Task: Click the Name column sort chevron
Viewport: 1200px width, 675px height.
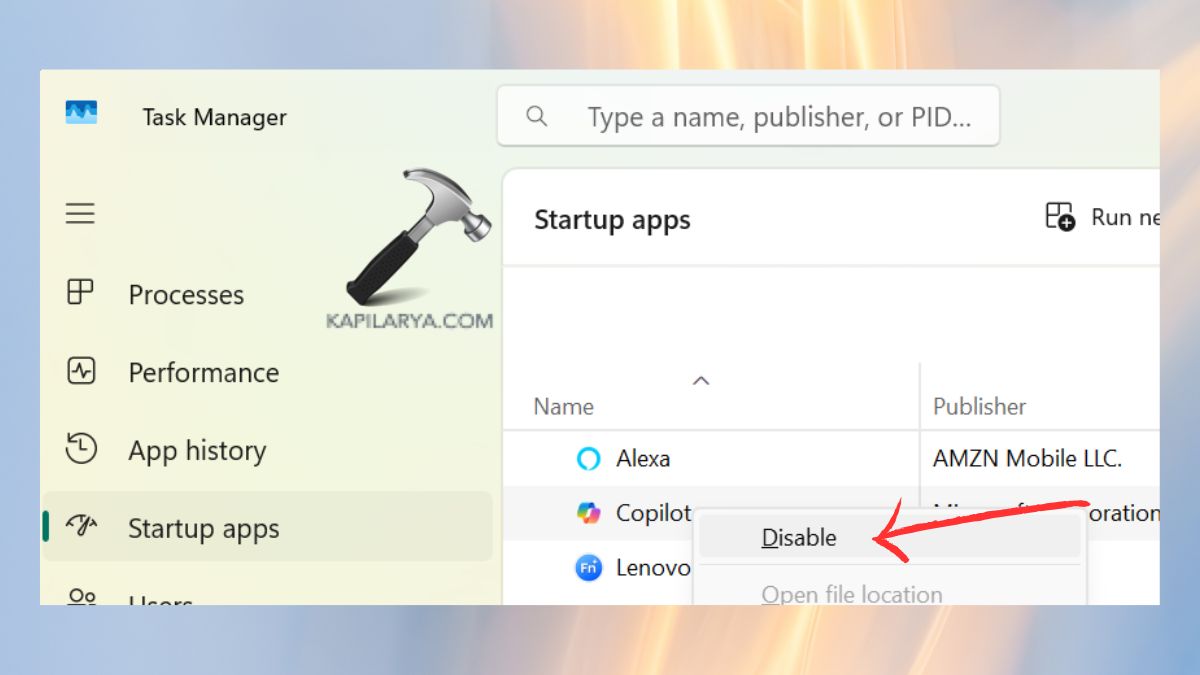Action: tap(701, 381)
